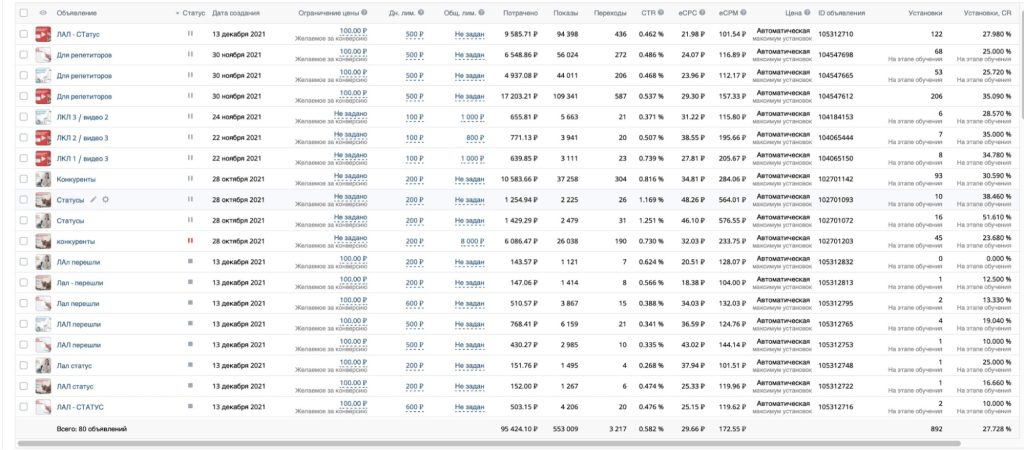Click the pencil edit icon beside Статусы
Viewport: 1024px width, 450px height.
94,199
